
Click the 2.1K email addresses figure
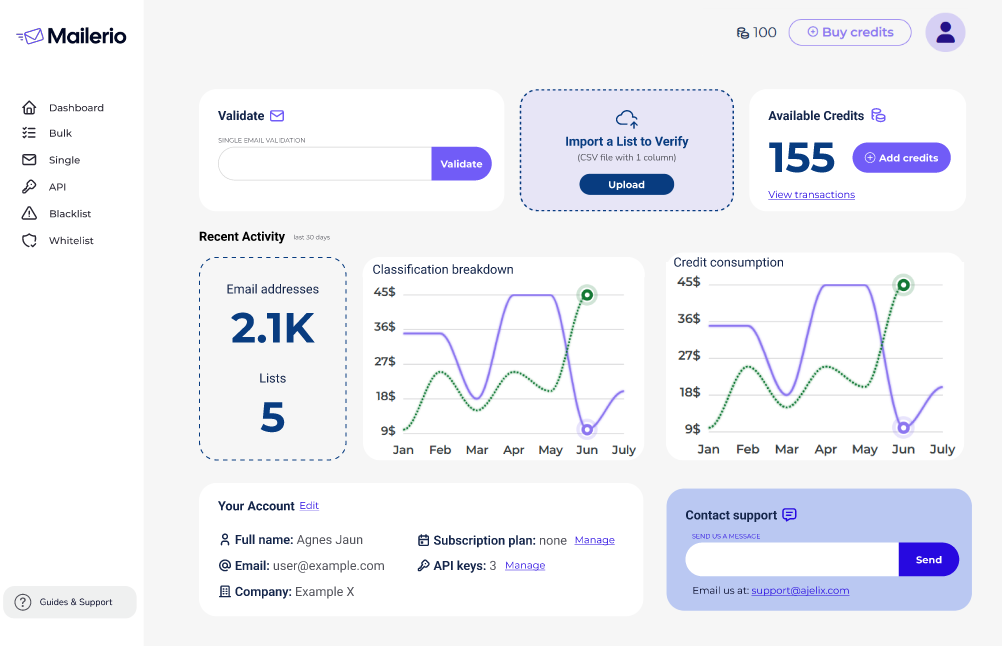[x=273, y=328]
